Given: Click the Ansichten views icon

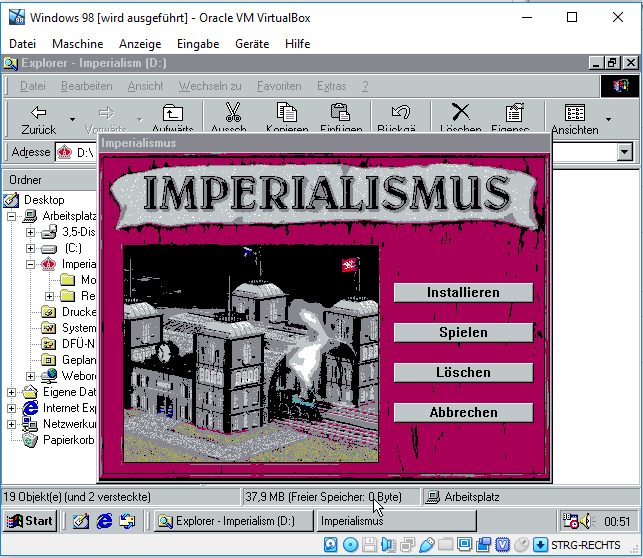Looking at the screenshot, I should (575, 113).
